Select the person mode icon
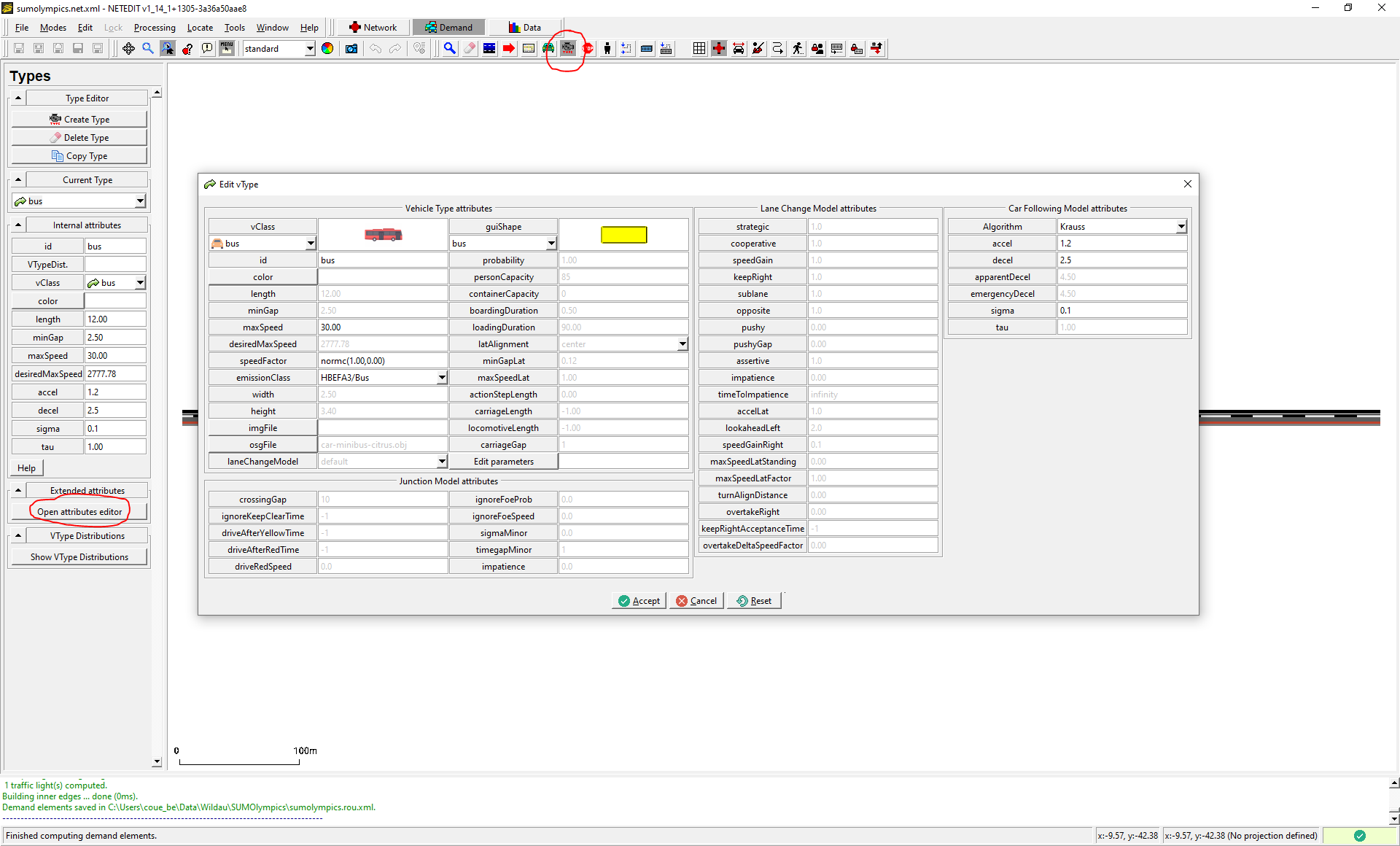Image resolution: width=1400 pixels, height=846 pixels. (x=607, y=48)
